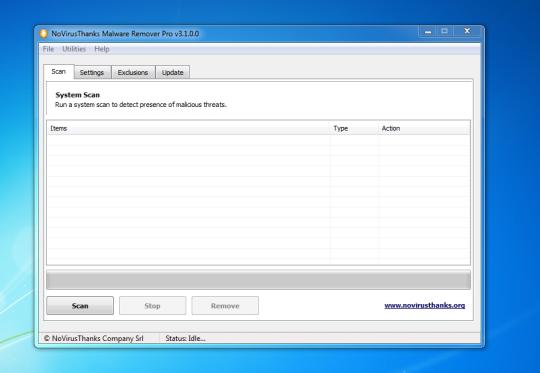Sort by the Type column header
Image resolution: width=540 pixels, height=373 pixels.
(x=354, y=128)
